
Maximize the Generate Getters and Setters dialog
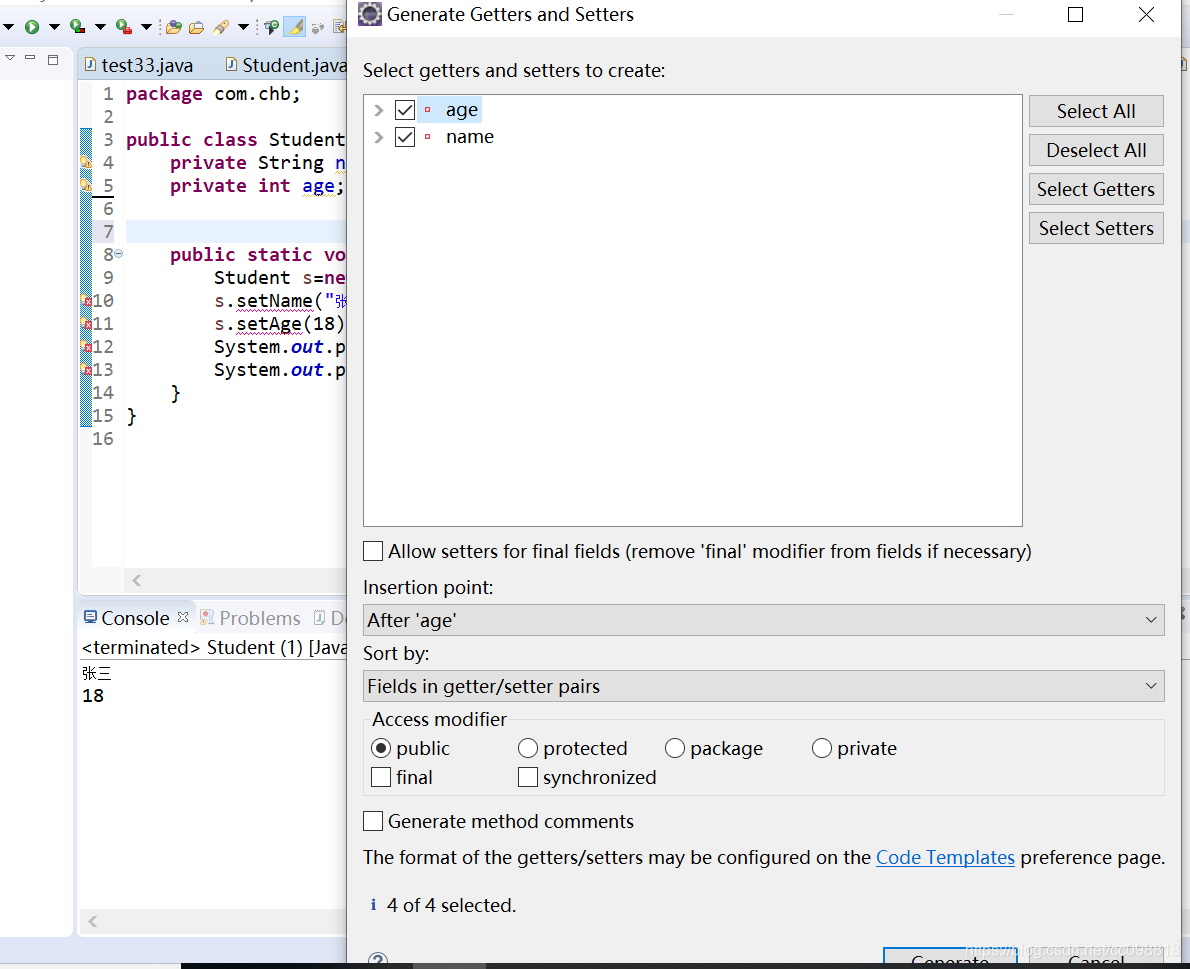(1075, 14)
